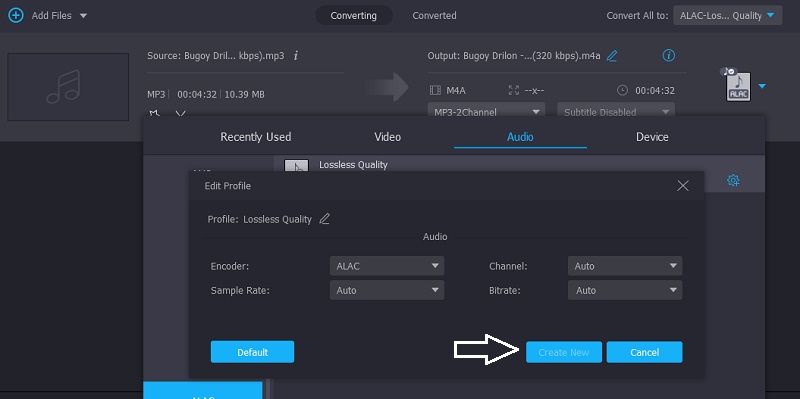Open the MP3-2Channel audio track dropdown
Screen dimensions: 800x399
pyautogui.click(x=486, y=112)
